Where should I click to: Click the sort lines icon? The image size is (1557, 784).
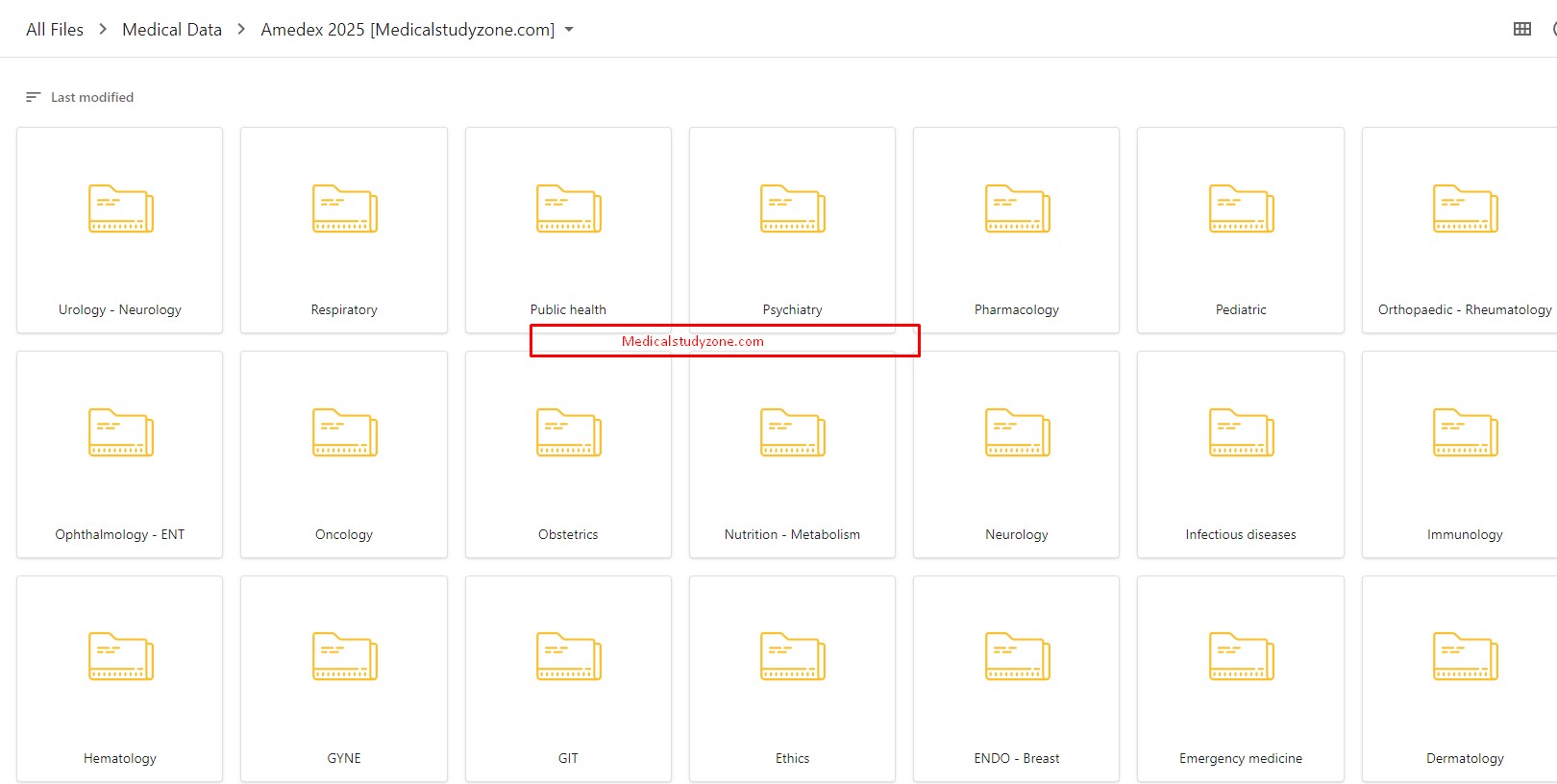click(33, 97)
